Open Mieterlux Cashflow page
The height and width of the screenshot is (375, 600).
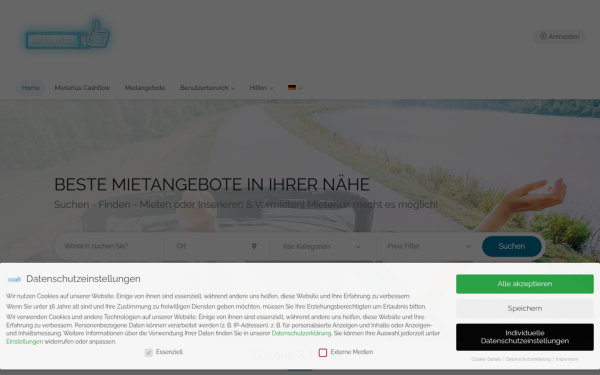82,88
